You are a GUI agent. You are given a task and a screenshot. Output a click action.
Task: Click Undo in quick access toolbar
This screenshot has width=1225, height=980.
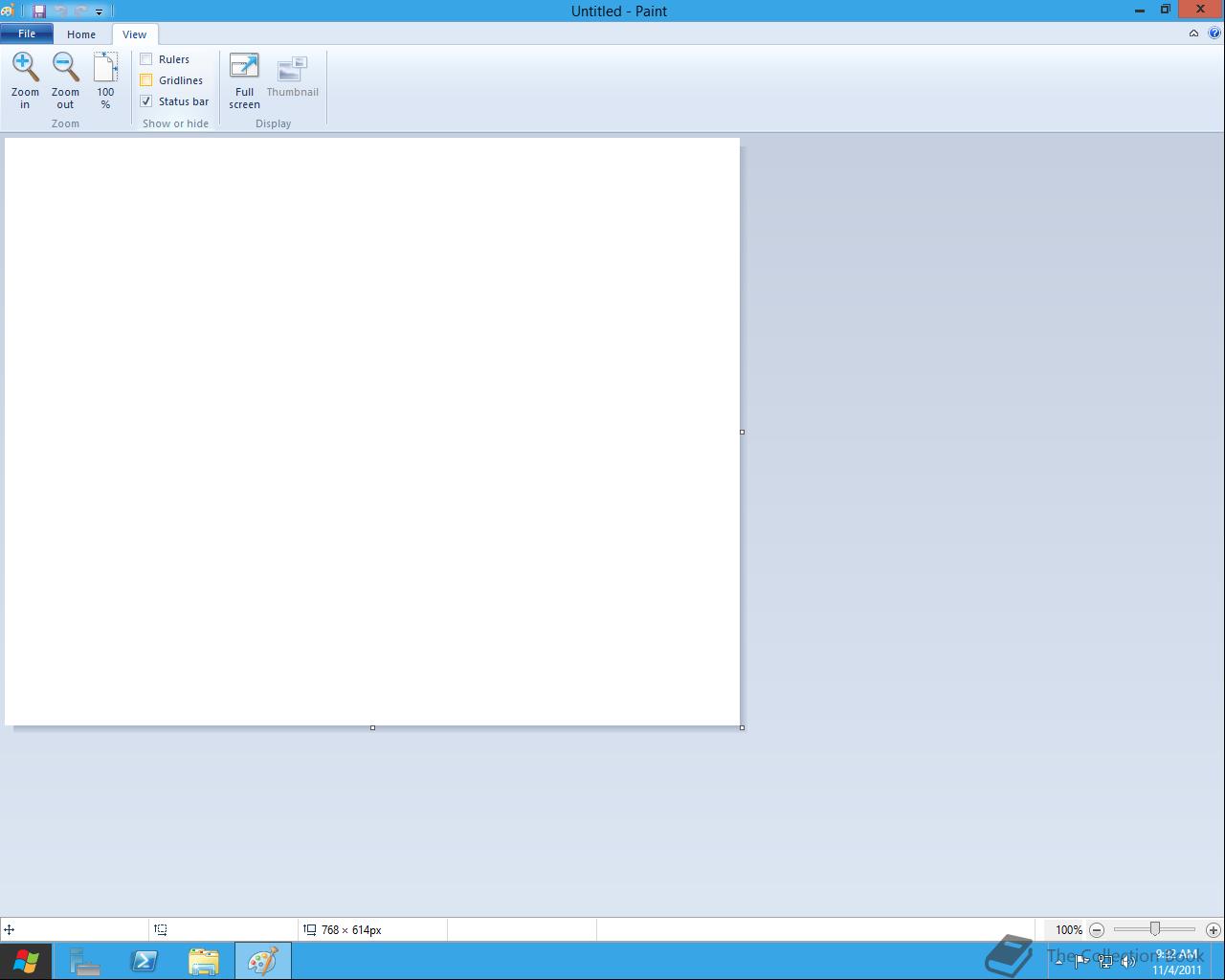(60, 11)
